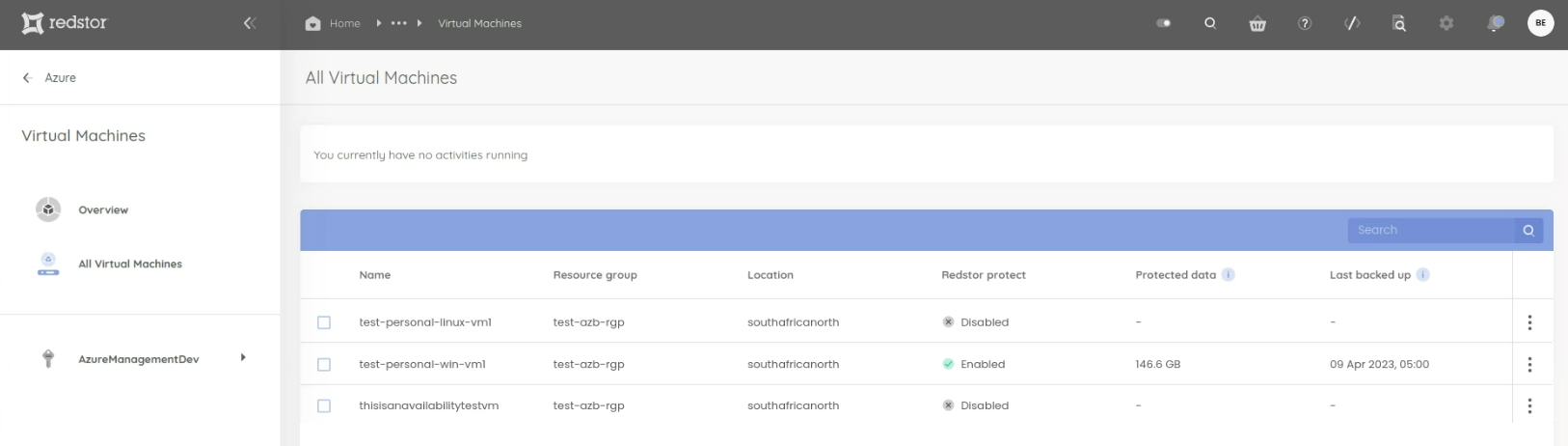Open the help question mark icon

pyautogui.click(x=1305, y=23)
